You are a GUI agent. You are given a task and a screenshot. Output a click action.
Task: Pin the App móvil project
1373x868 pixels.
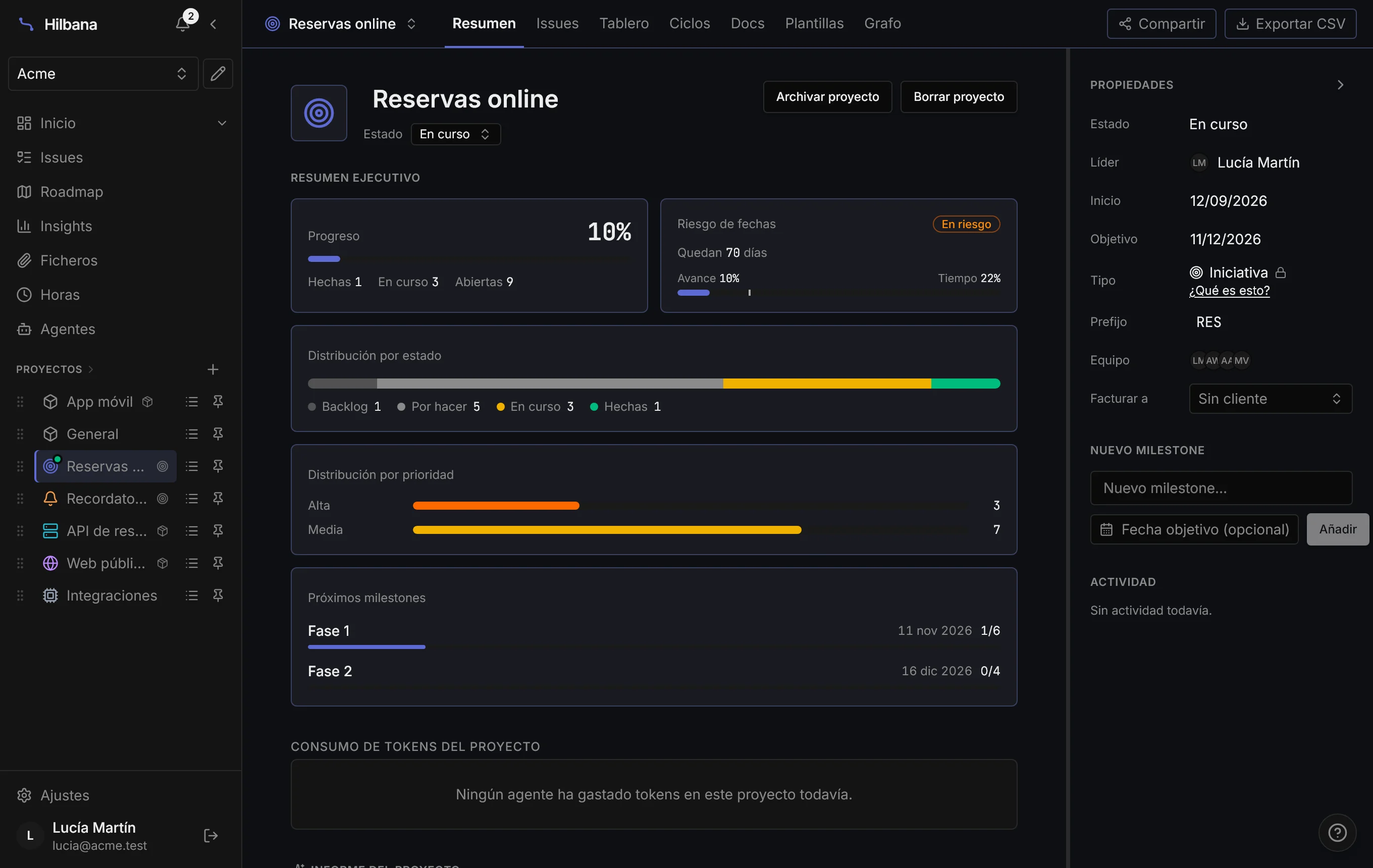click(218, 401)
